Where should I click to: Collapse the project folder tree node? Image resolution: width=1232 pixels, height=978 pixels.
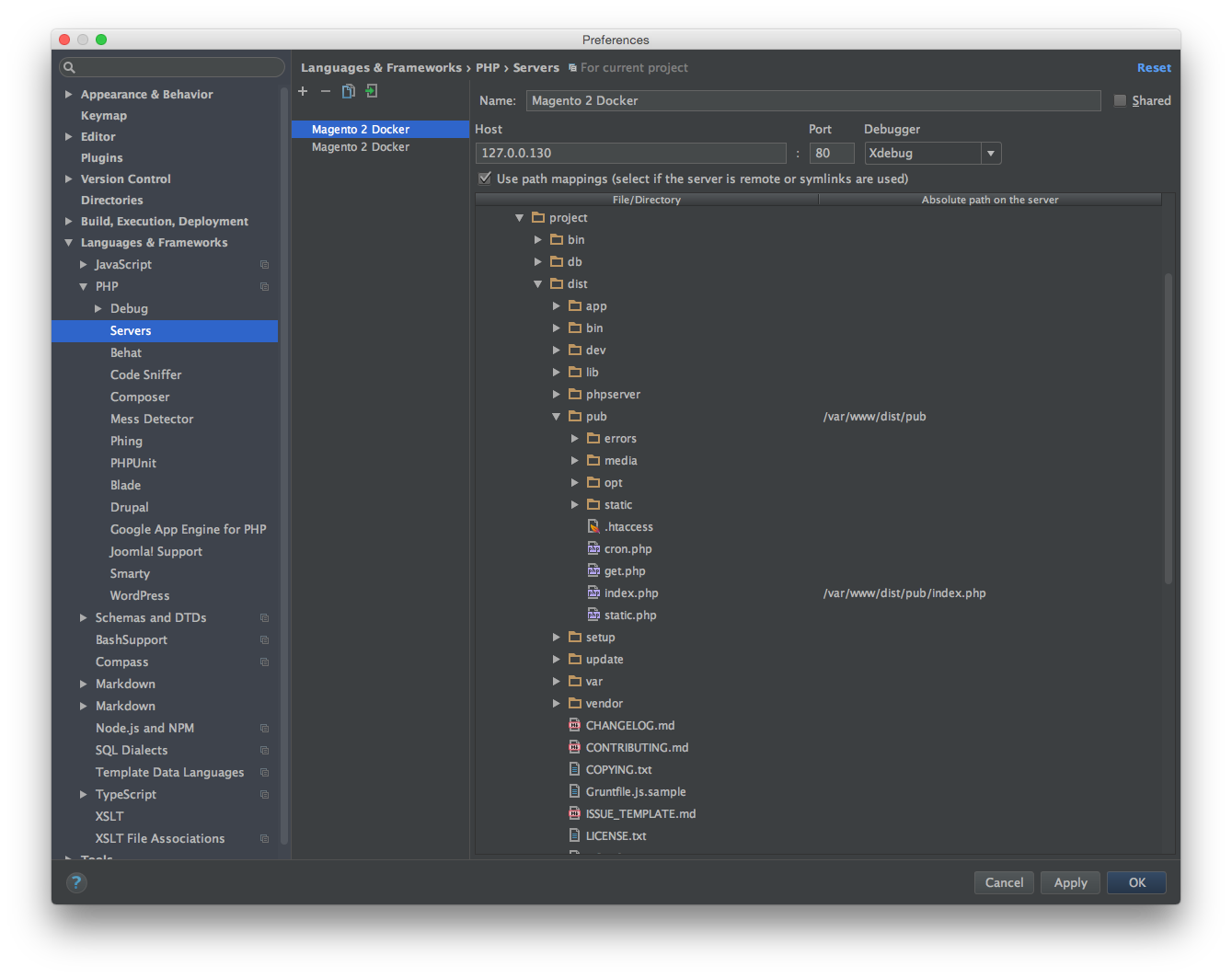click(x=520, y=218)
